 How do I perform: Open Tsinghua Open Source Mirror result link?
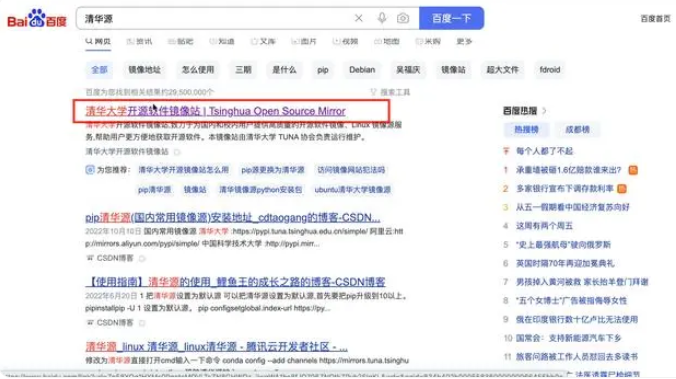click(215, 111)
